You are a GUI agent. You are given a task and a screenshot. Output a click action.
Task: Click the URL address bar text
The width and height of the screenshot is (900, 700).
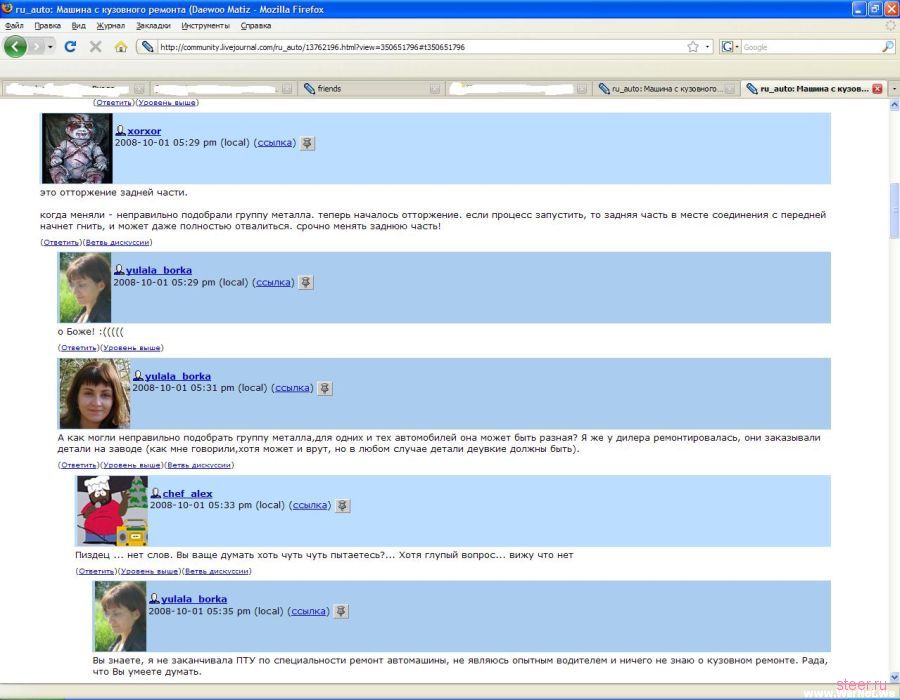point(312,47)
